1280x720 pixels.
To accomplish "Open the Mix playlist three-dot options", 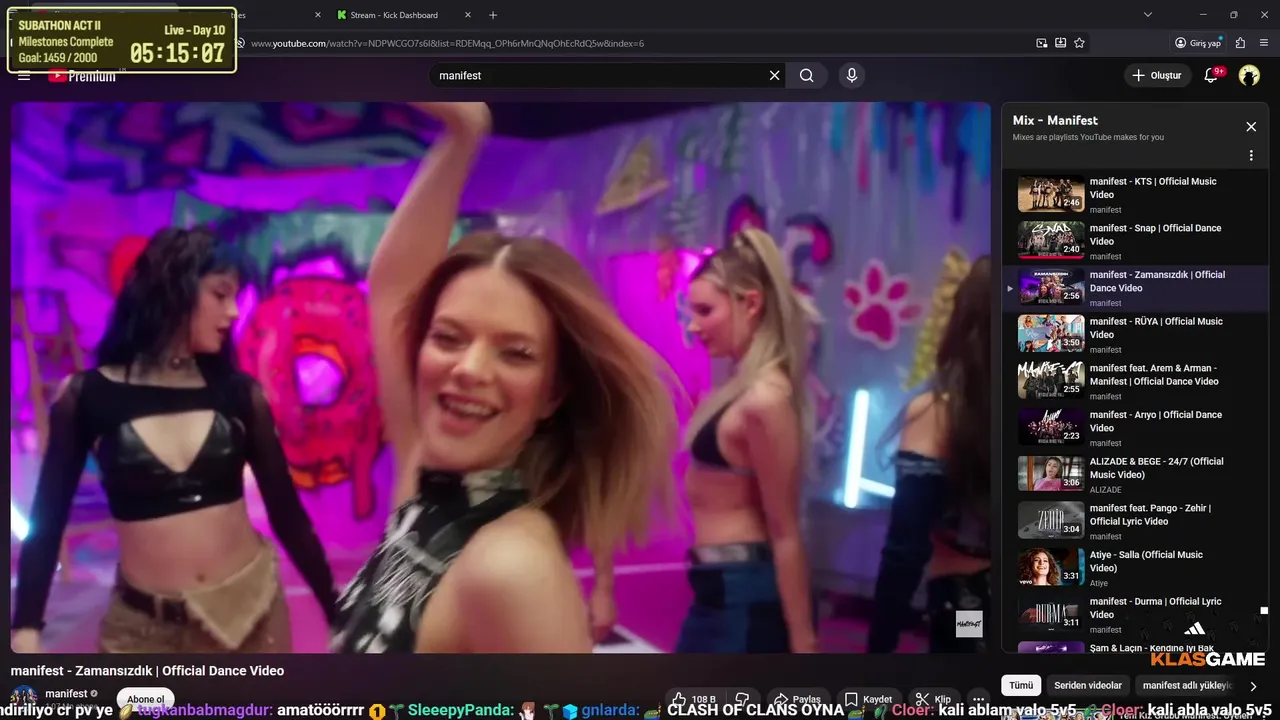I will 1250,156.
